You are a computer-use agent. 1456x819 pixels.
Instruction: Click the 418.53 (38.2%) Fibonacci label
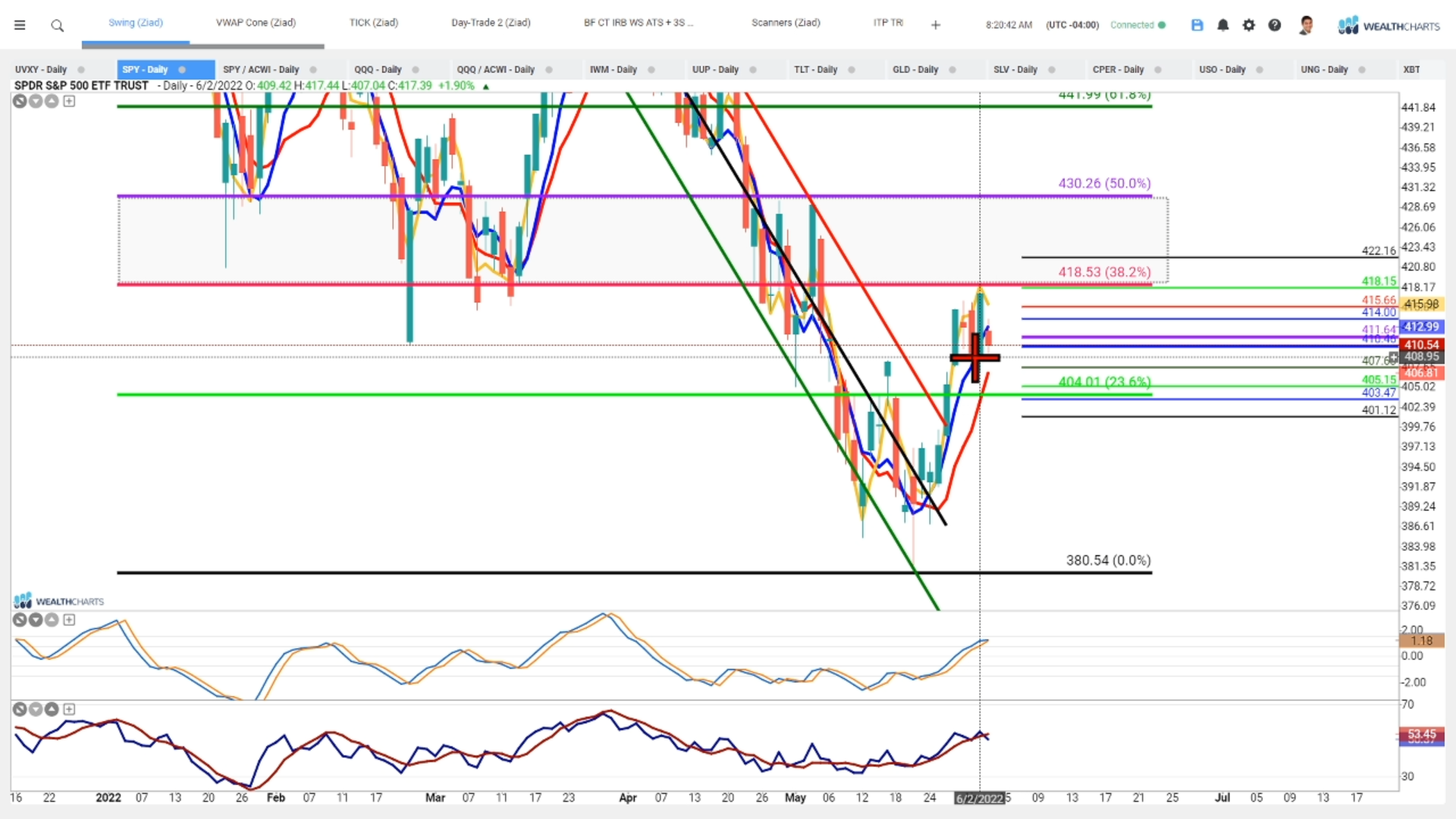click(1104, 272)
